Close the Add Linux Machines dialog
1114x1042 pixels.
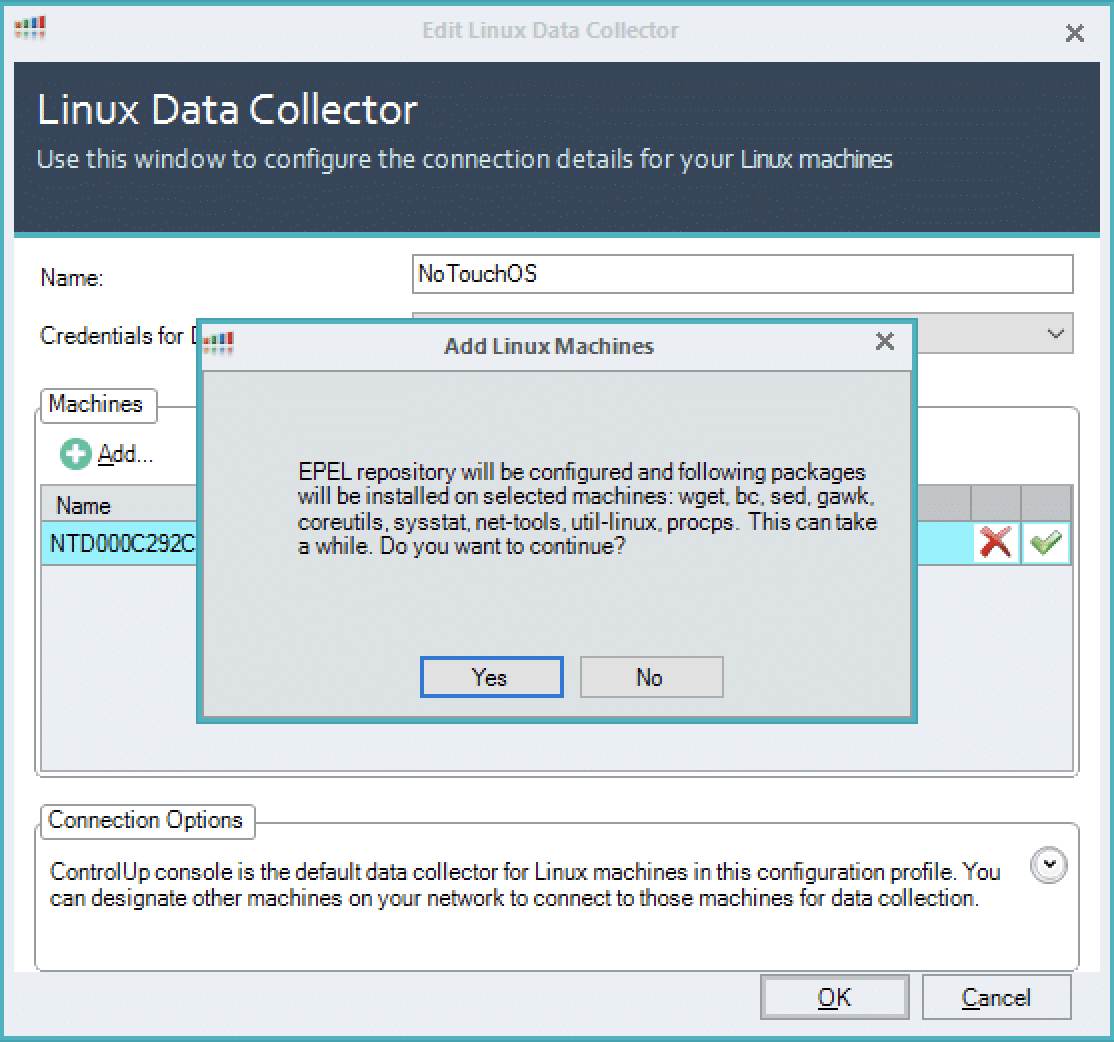(885, 342)
